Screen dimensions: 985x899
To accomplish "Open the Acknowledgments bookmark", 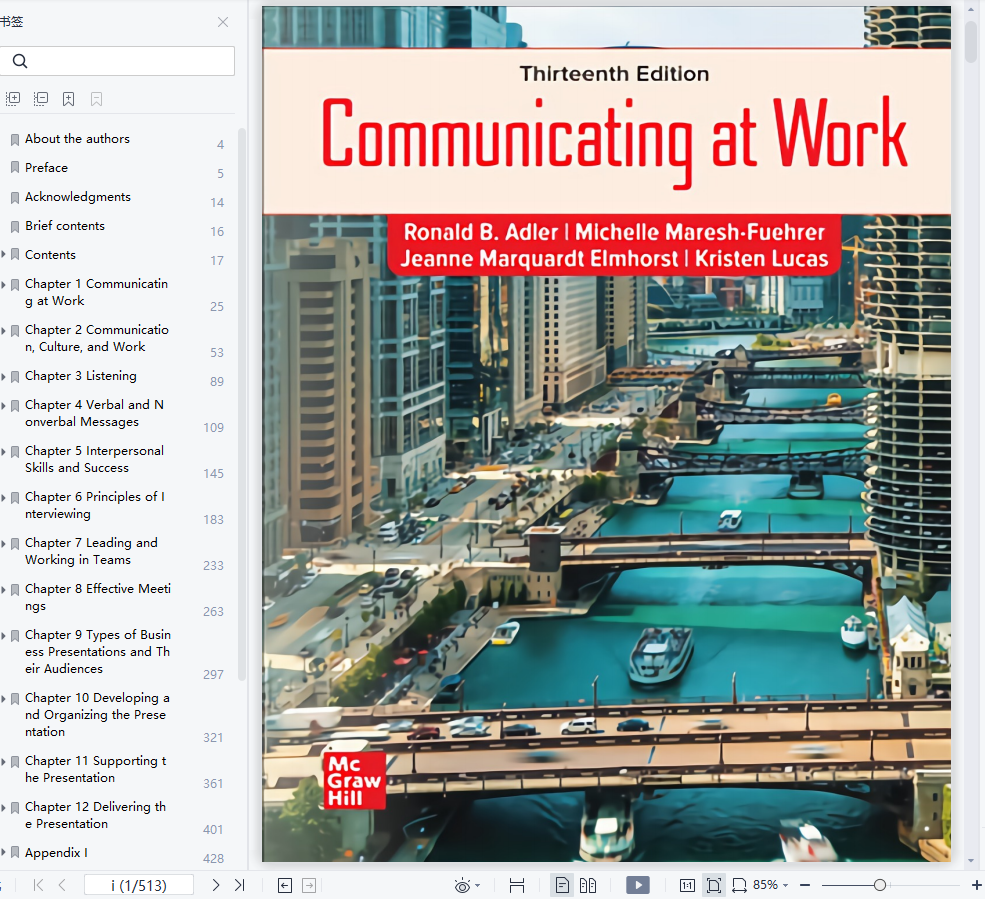I will [78, 197].
